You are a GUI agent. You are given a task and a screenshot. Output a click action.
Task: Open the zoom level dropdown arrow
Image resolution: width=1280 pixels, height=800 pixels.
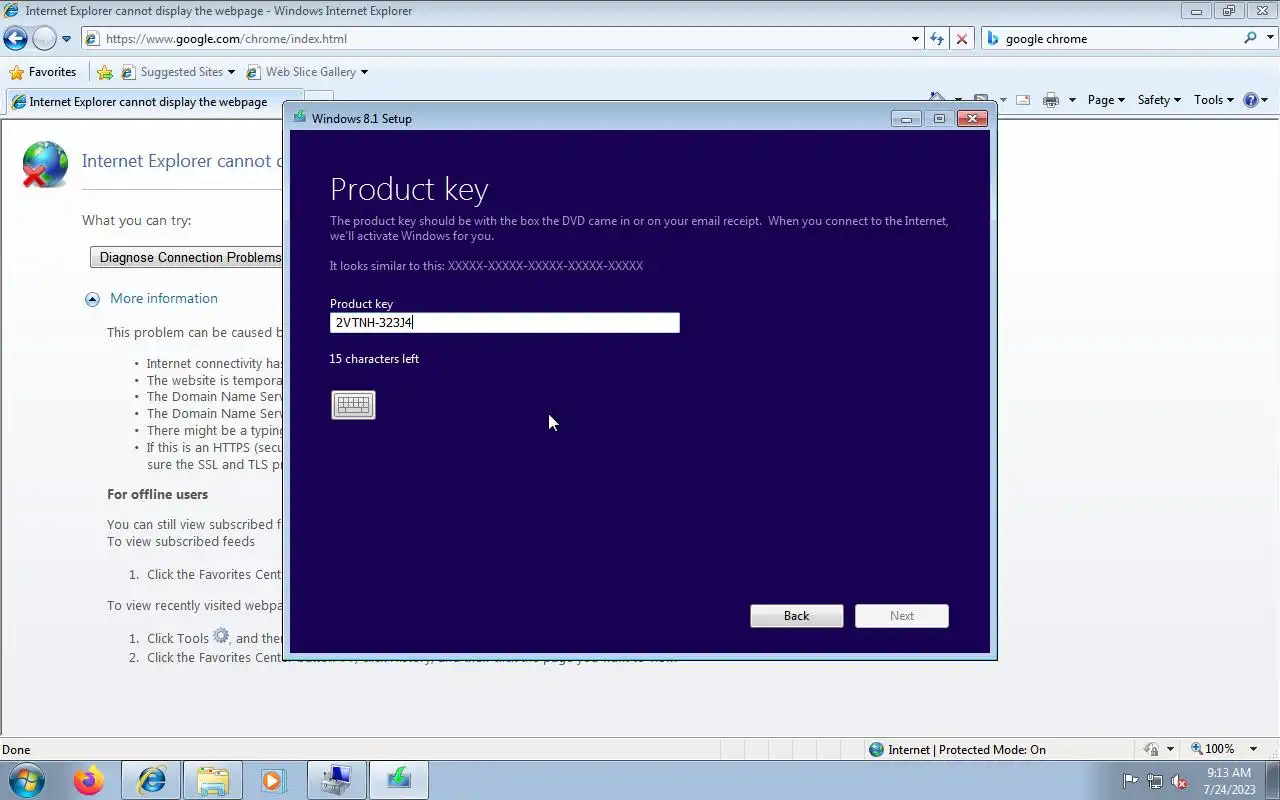point(1254,749)
